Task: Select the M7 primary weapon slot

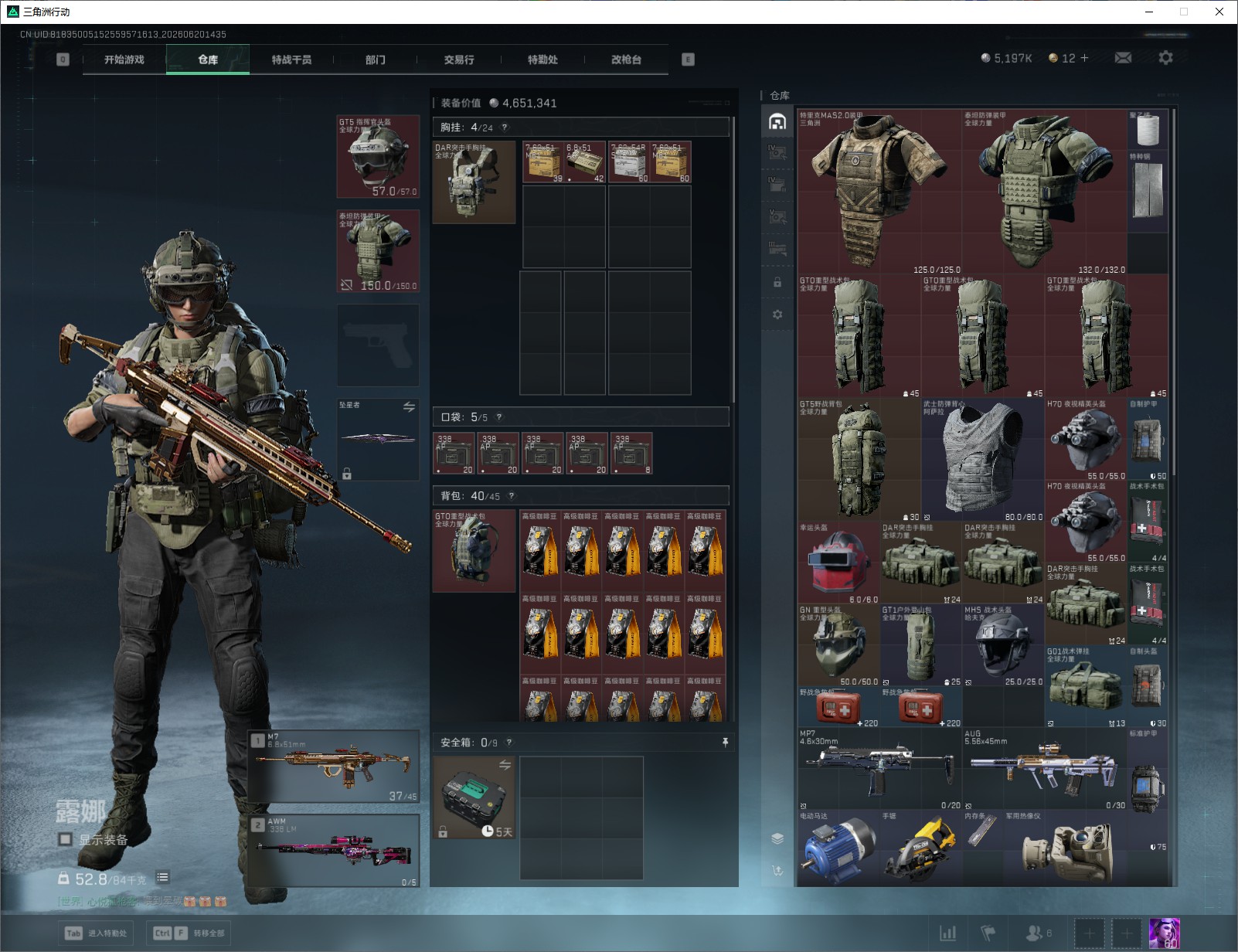Action: click(334, 767)
